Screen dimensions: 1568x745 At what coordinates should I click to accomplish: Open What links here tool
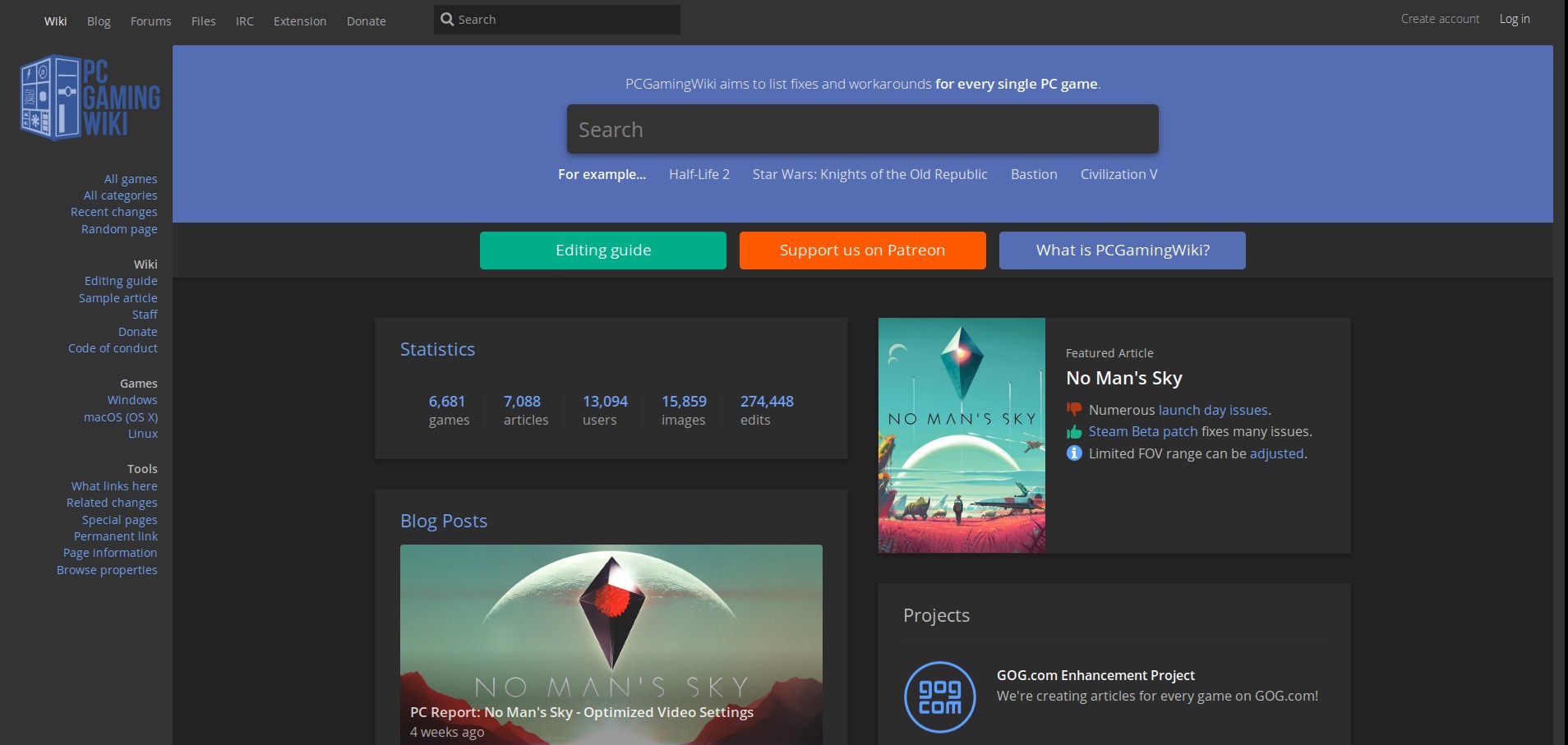tap(114, 486)
